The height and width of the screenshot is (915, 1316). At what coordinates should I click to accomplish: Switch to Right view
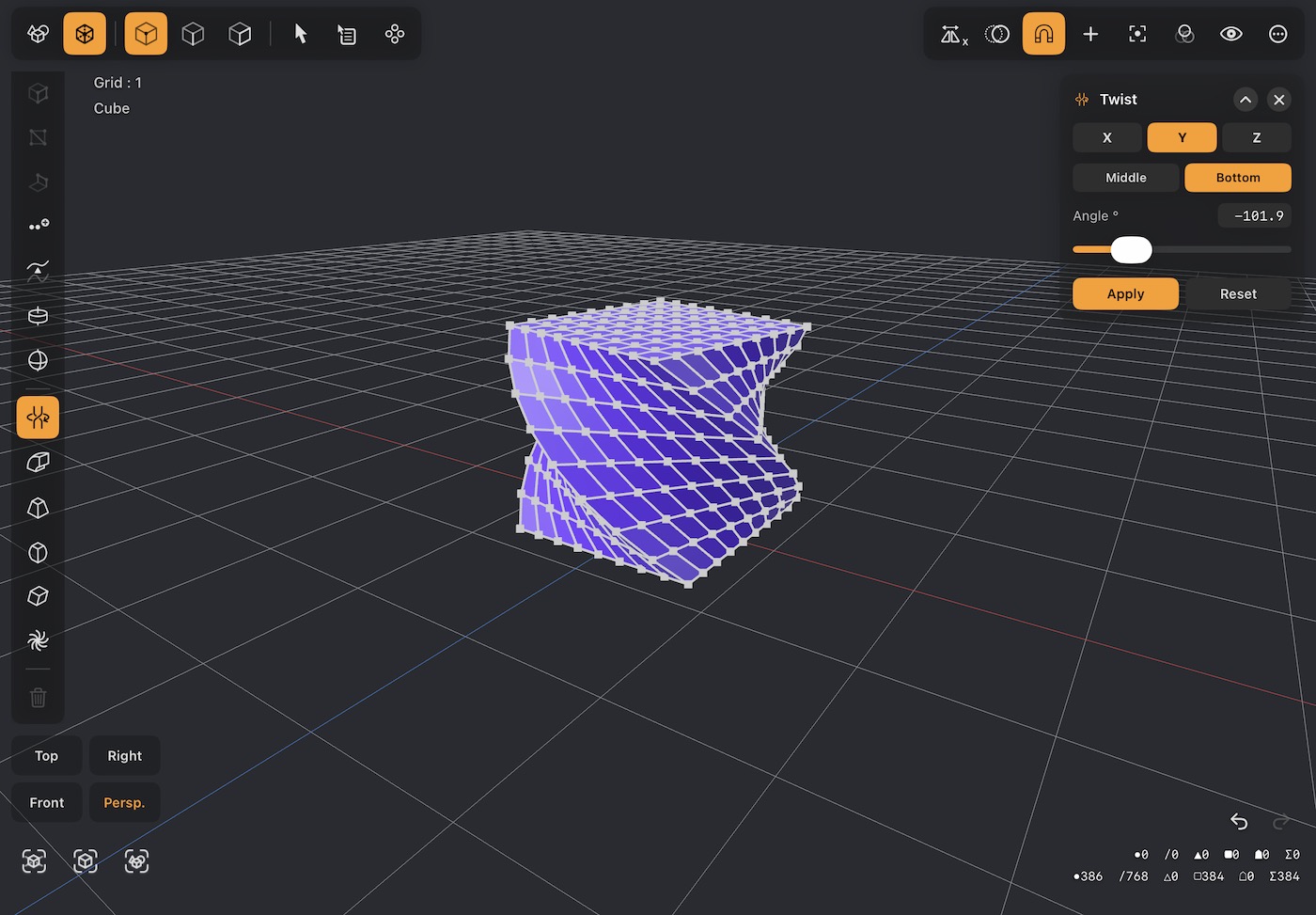[124, 756]
